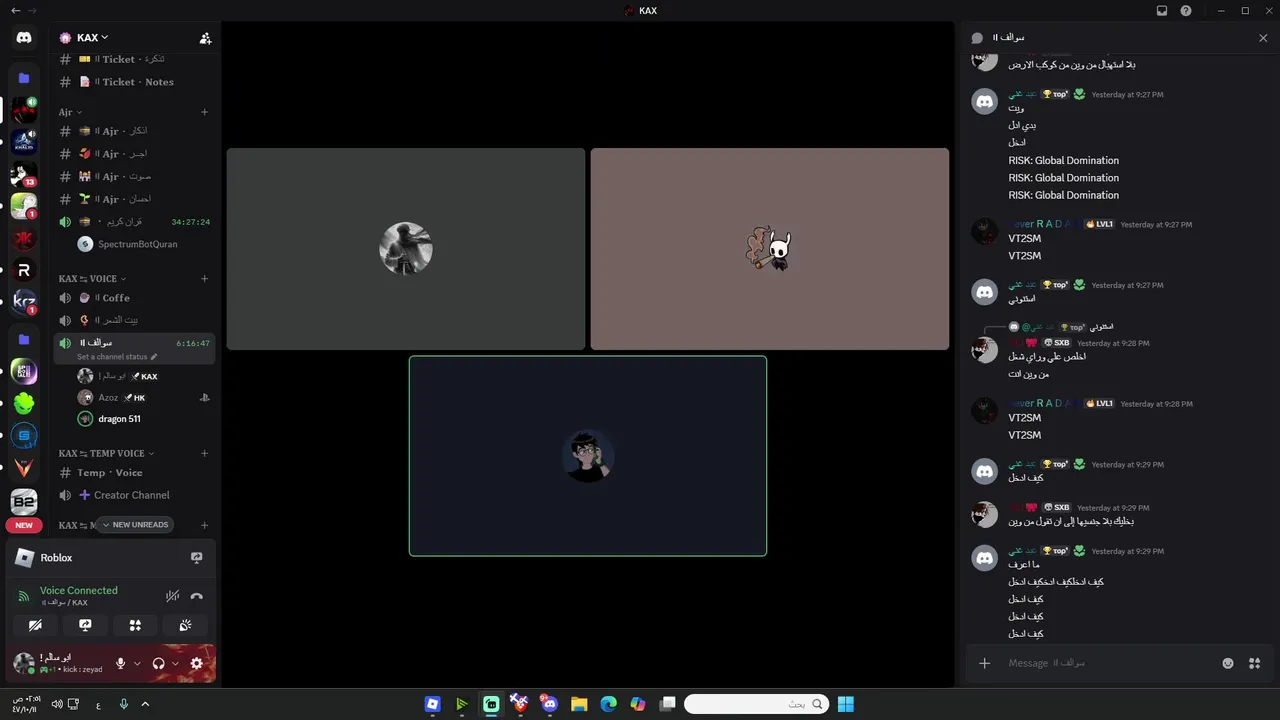
Task: Click the add attachment plus icon
Action: [984, 663]
